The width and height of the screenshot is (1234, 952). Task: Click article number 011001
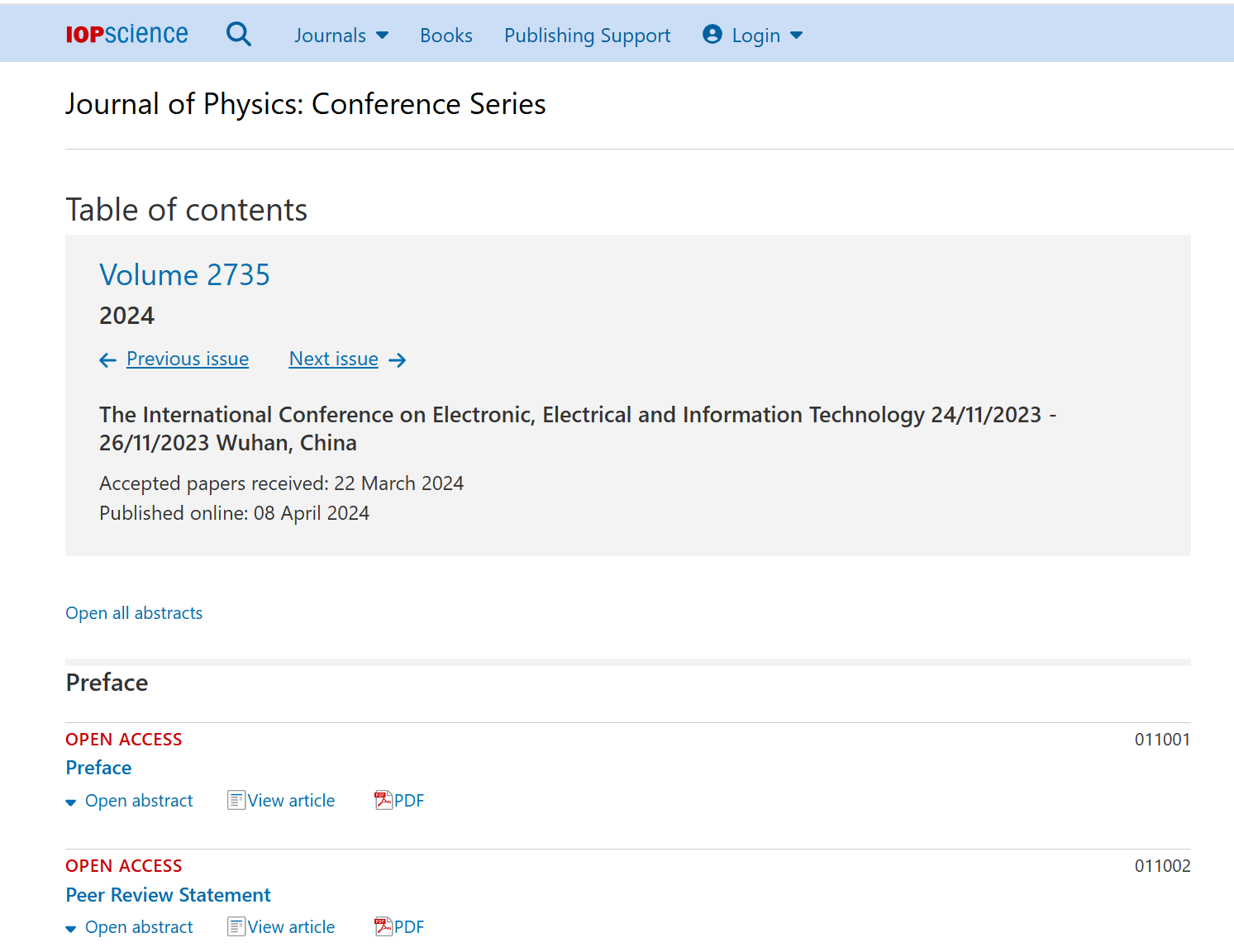coord(1162,740)
